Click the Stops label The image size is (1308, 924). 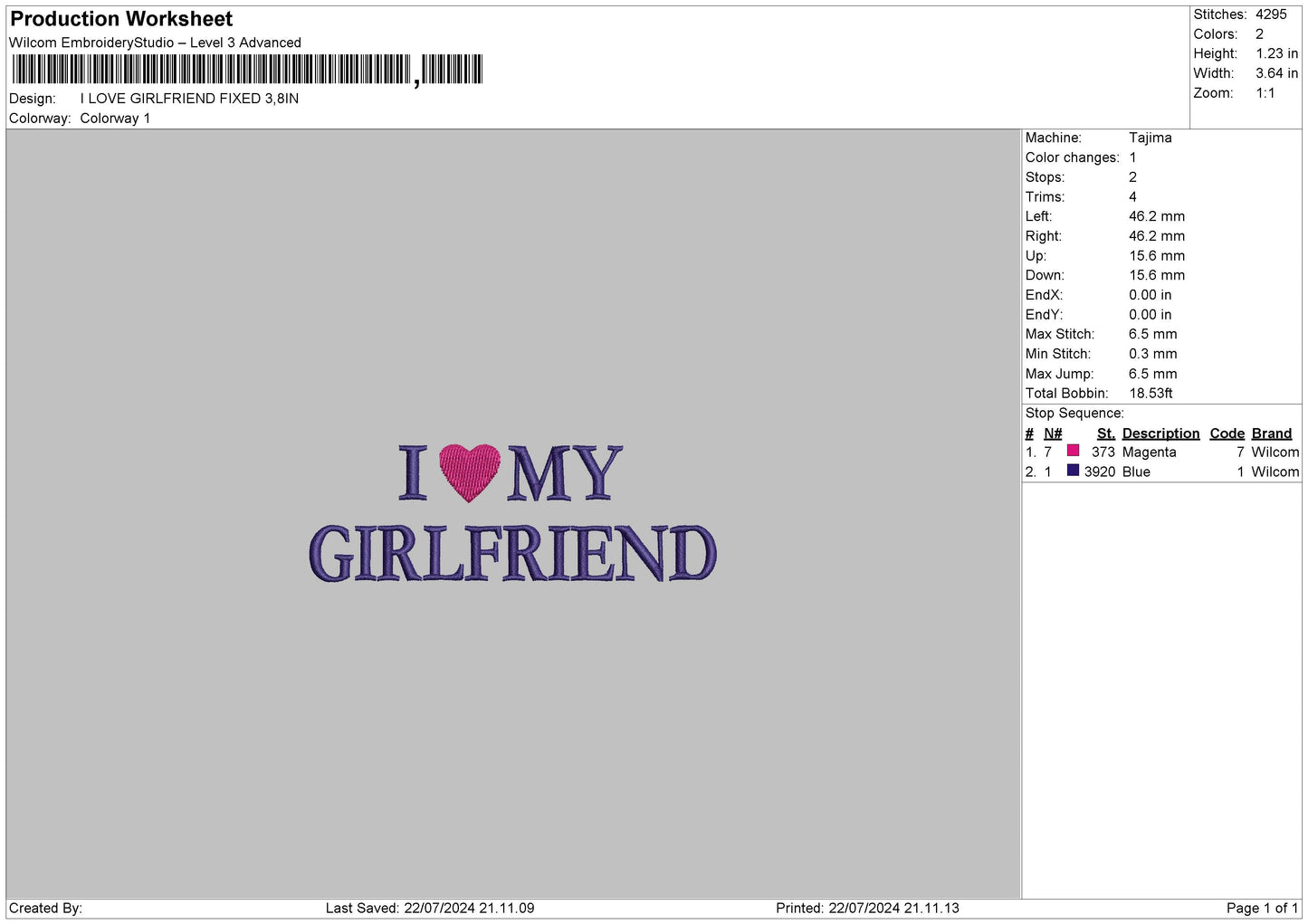point(1045,177)
